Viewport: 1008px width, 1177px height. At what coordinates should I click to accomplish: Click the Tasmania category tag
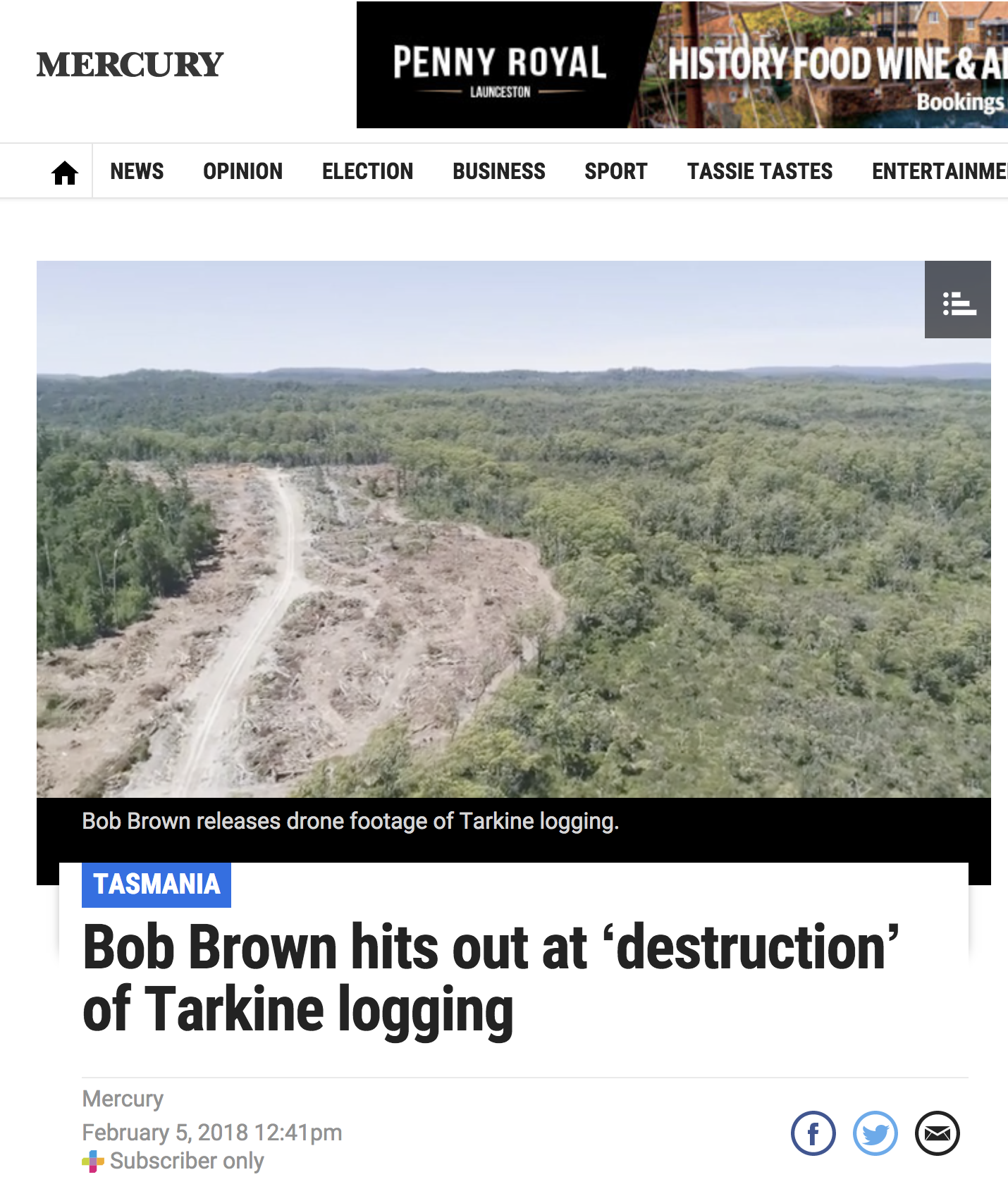point(156,885)
